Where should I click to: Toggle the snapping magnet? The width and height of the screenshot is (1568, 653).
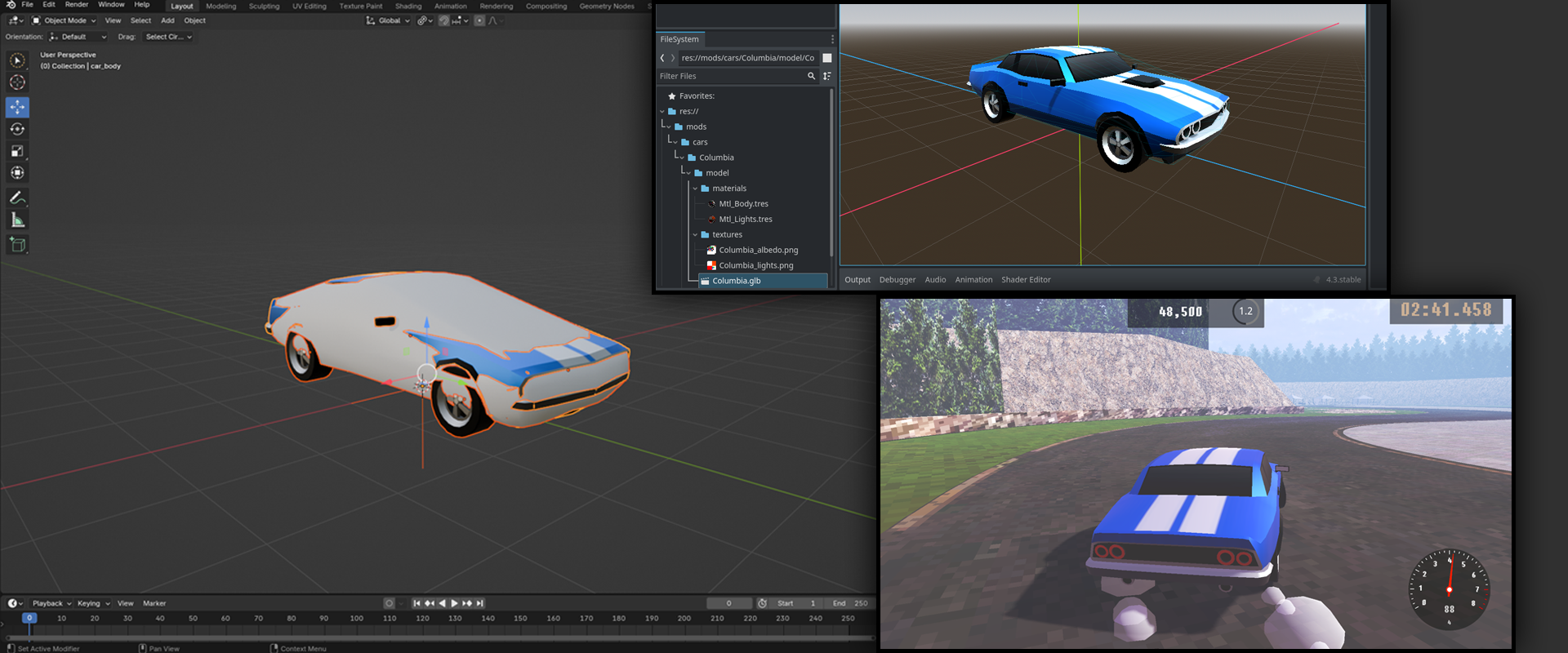(443, 20)
